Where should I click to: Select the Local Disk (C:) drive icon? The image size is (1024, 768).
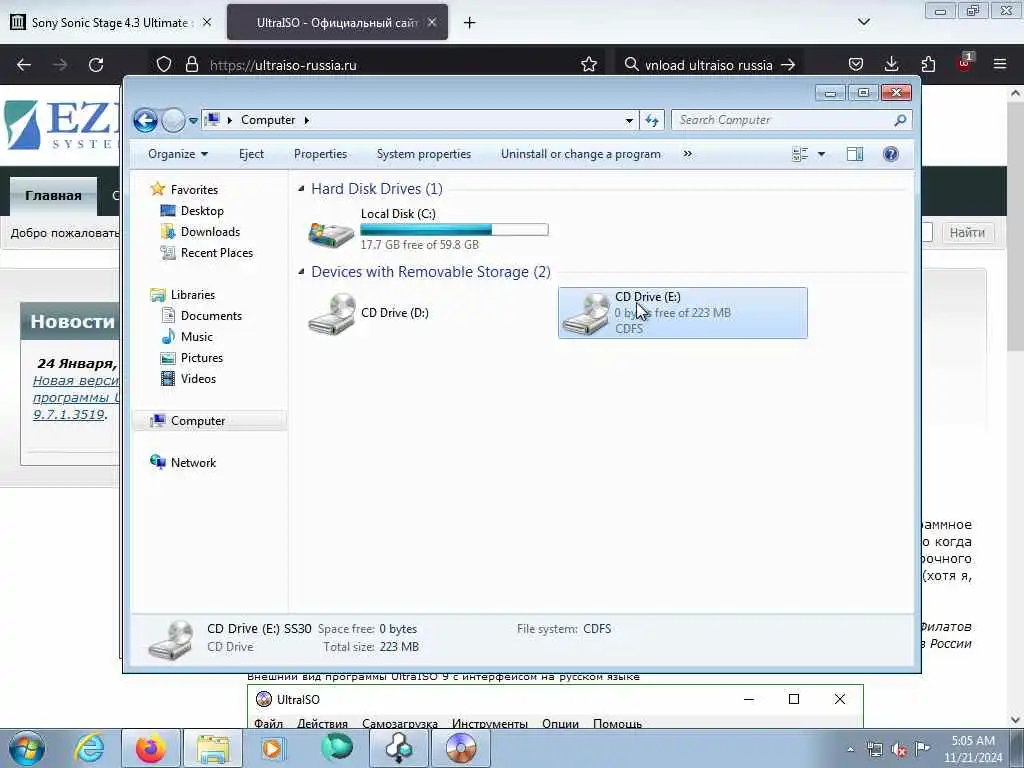coord(330,233)
